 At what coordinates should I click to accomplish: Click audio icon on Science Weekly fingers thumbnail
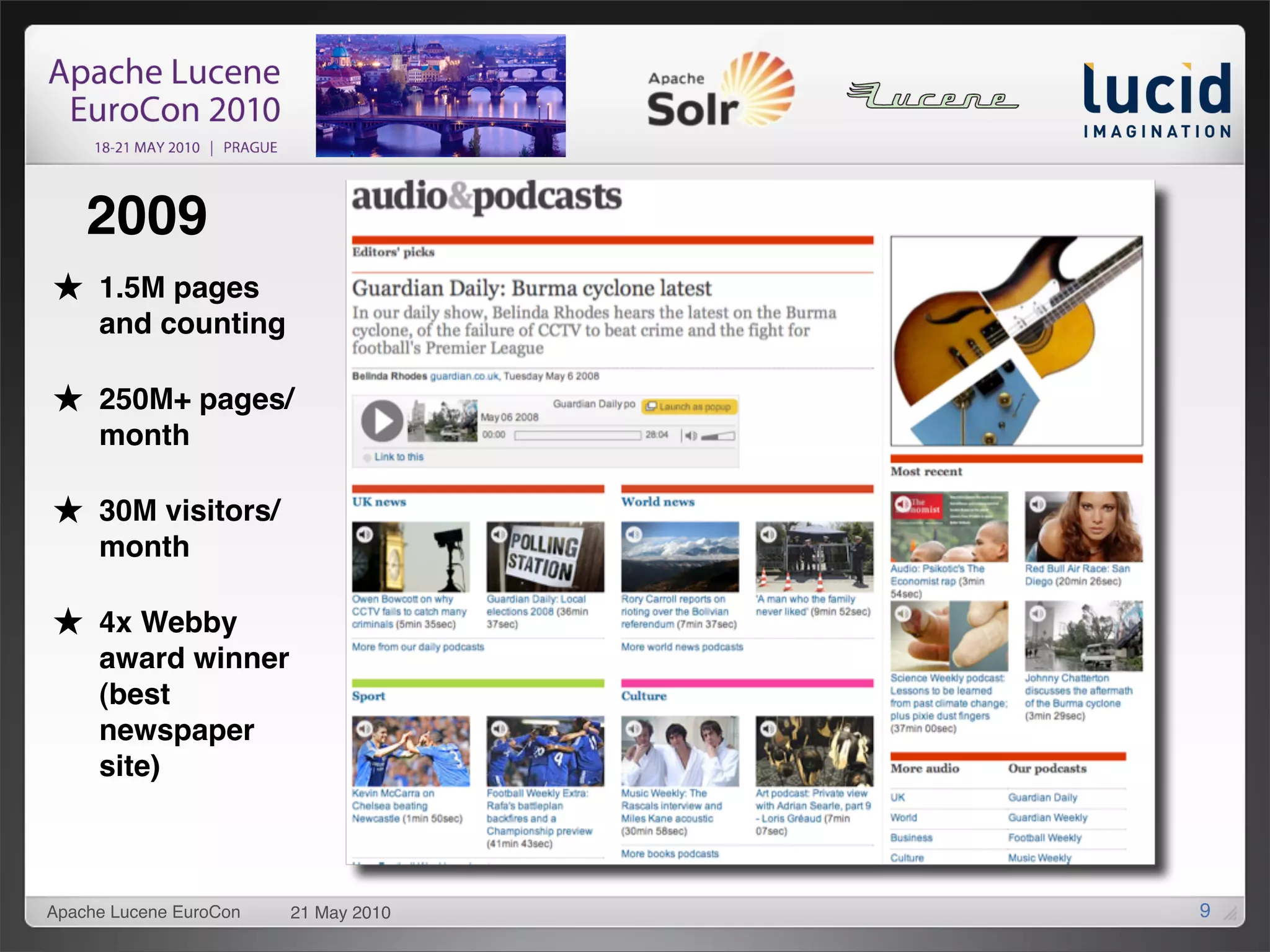click(x=903, y=614)
